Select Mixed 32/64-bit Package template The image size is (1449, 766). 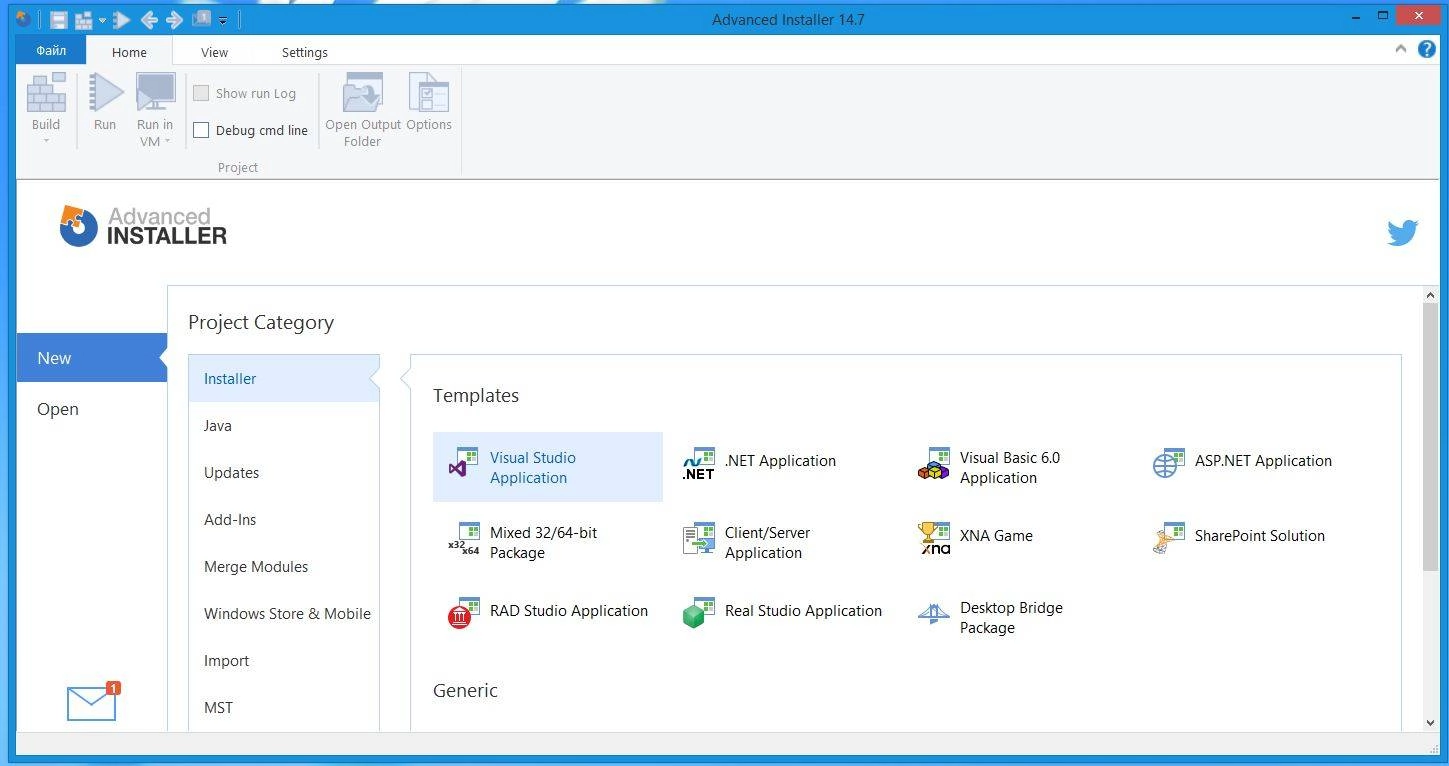click(x=522, y=542)
